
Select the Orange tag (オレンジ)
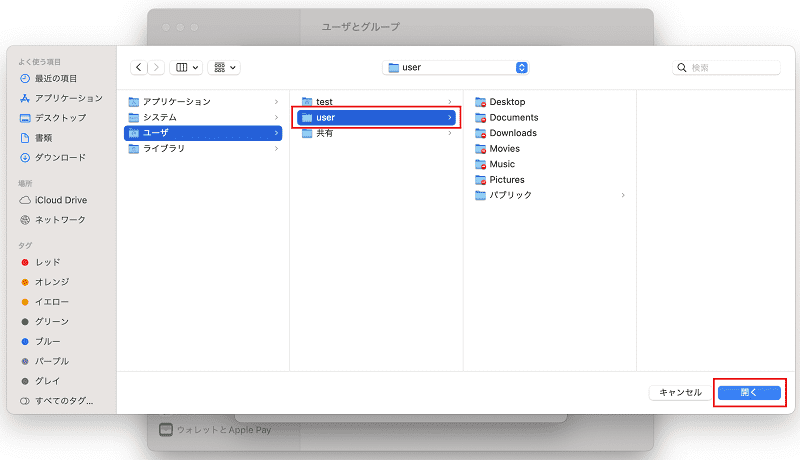[x=45, y=282]
